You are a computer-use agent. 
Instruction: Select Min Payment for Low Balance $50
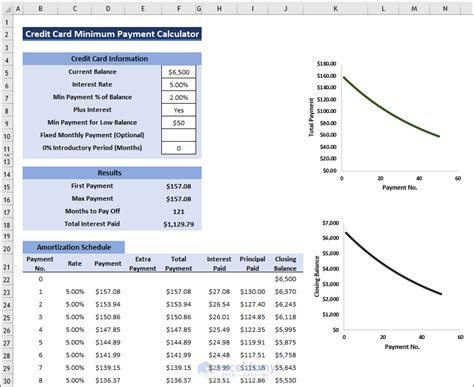[178, 123]
